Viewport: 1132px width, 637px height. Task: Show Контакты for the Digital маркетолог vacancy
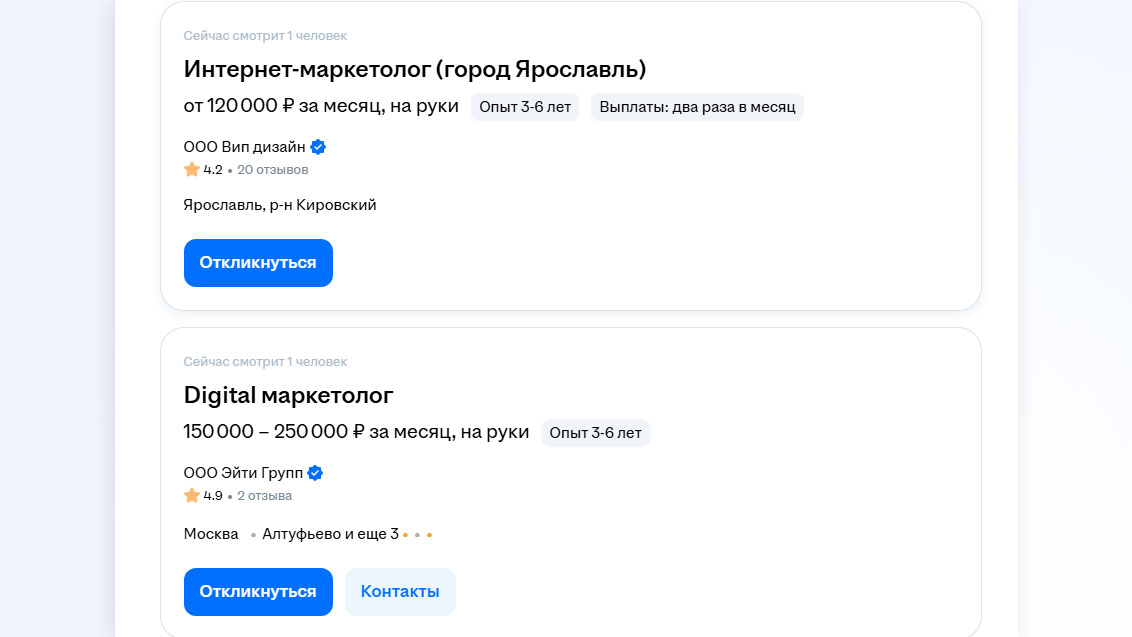[x=400, y=592]
